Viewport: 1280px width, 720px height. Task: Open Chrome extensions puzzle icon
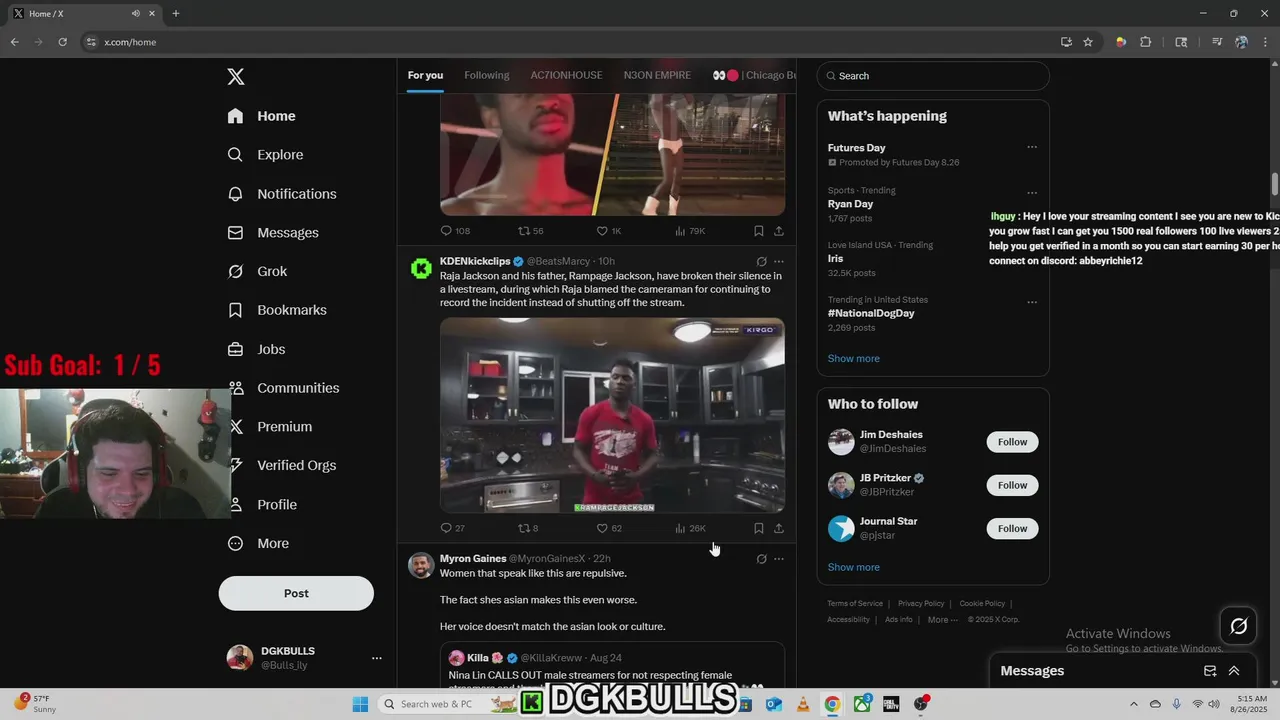pos(1146,42)
